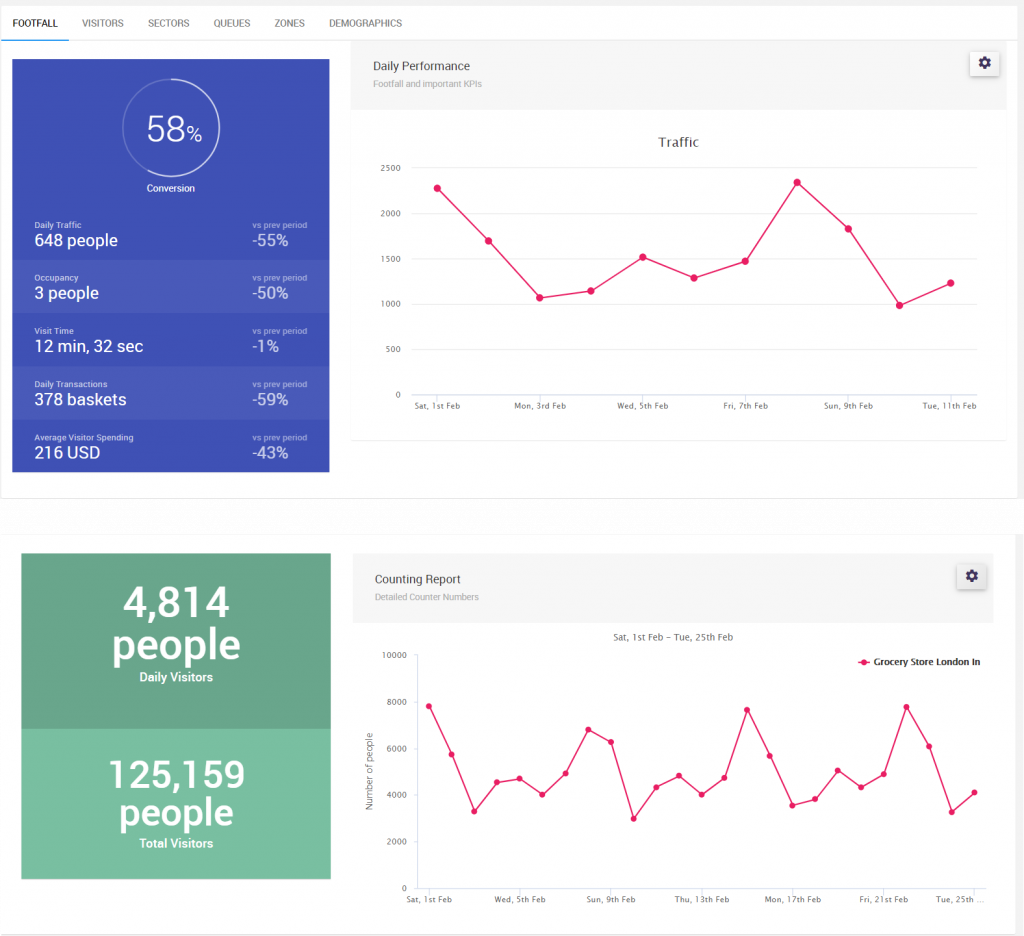Open the Sectors tab
The width and height of the screenshot is (1024, 936).
168,24
